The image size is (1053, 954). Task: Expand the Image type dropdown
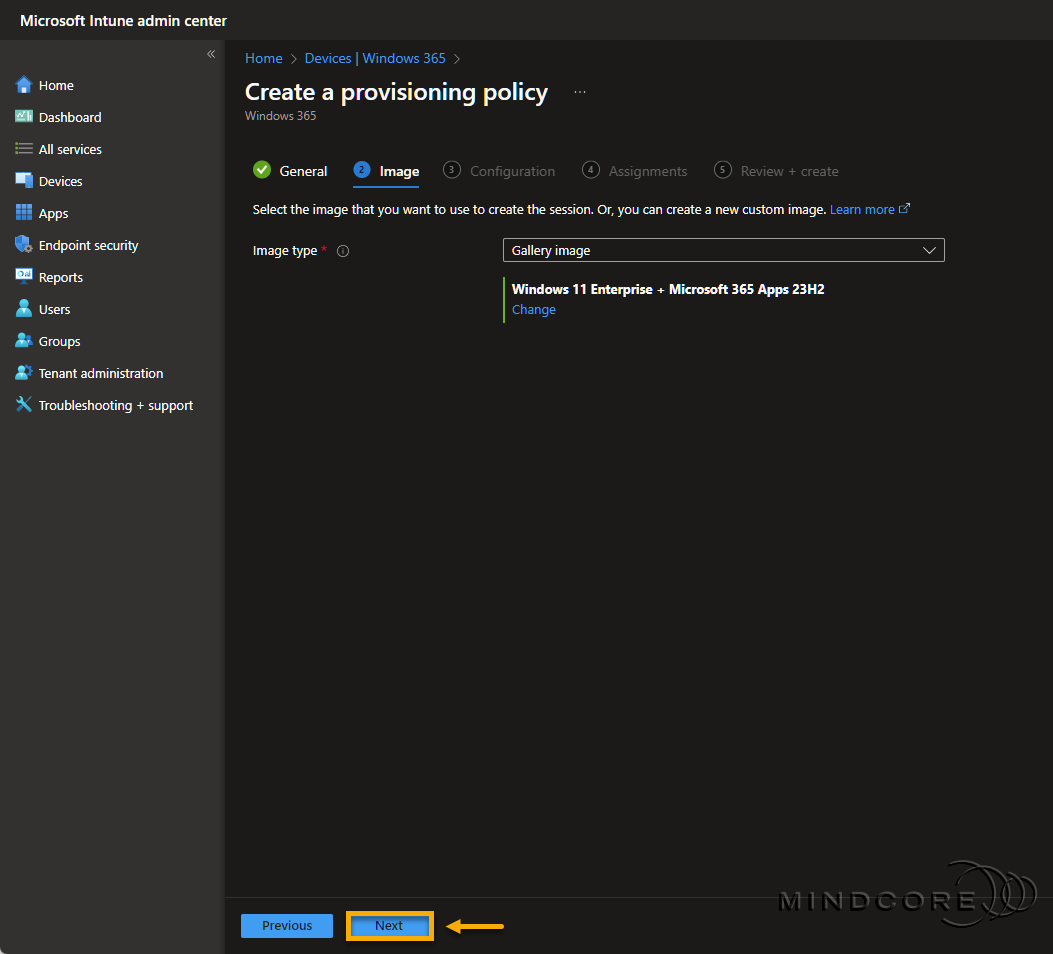(723, 250)
